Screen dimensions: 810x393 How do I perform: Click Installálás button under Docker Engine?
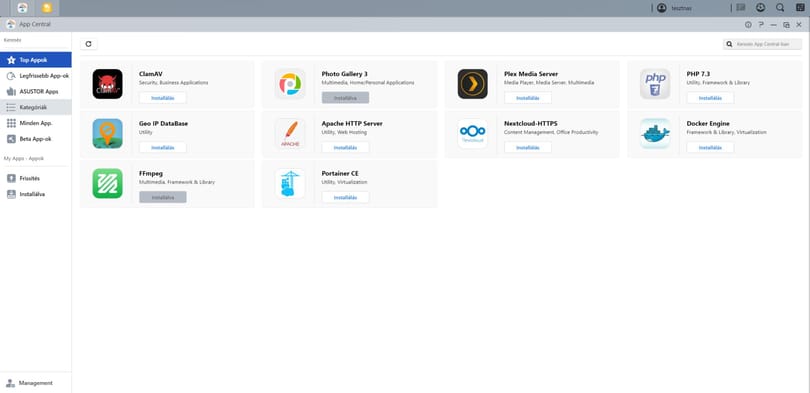710,147
